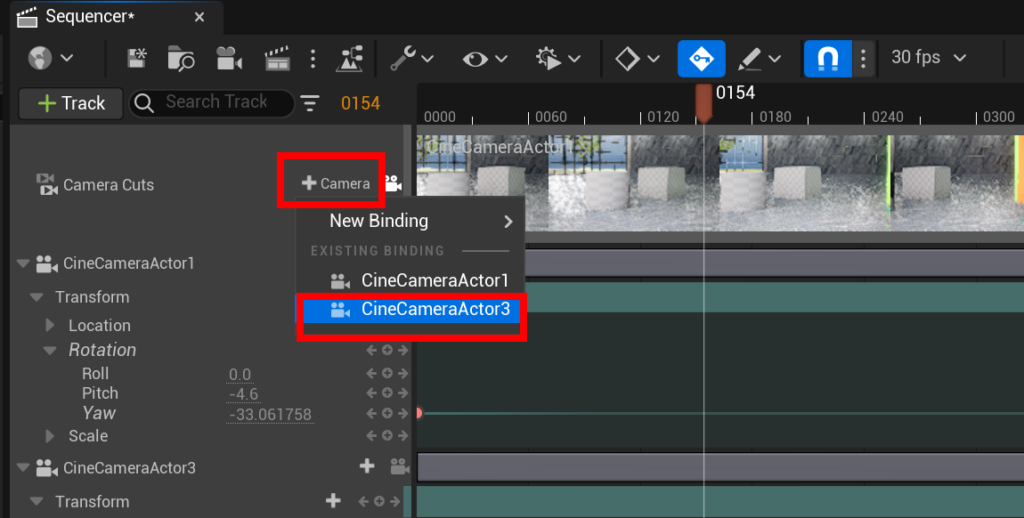
Task: Select the CineCameraActor1 track name in tree
Action: [129, 263]
